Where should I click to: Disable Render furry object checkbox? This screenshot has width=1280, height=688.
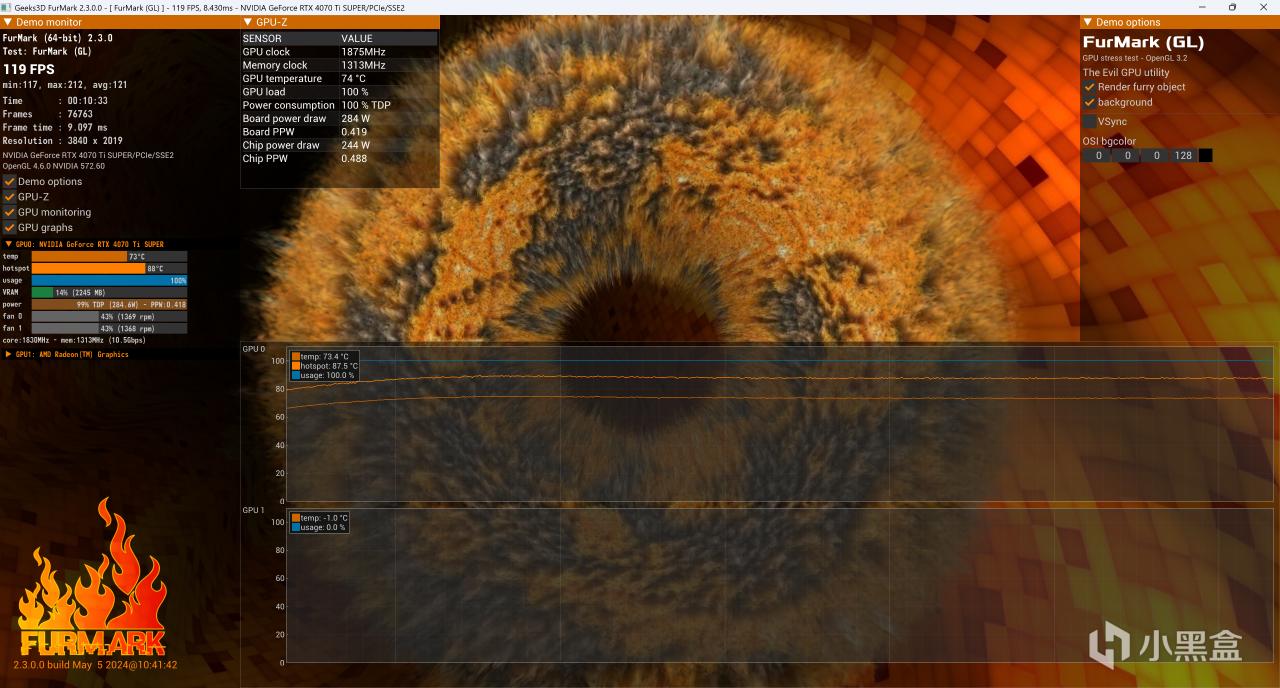point(1089,87)
